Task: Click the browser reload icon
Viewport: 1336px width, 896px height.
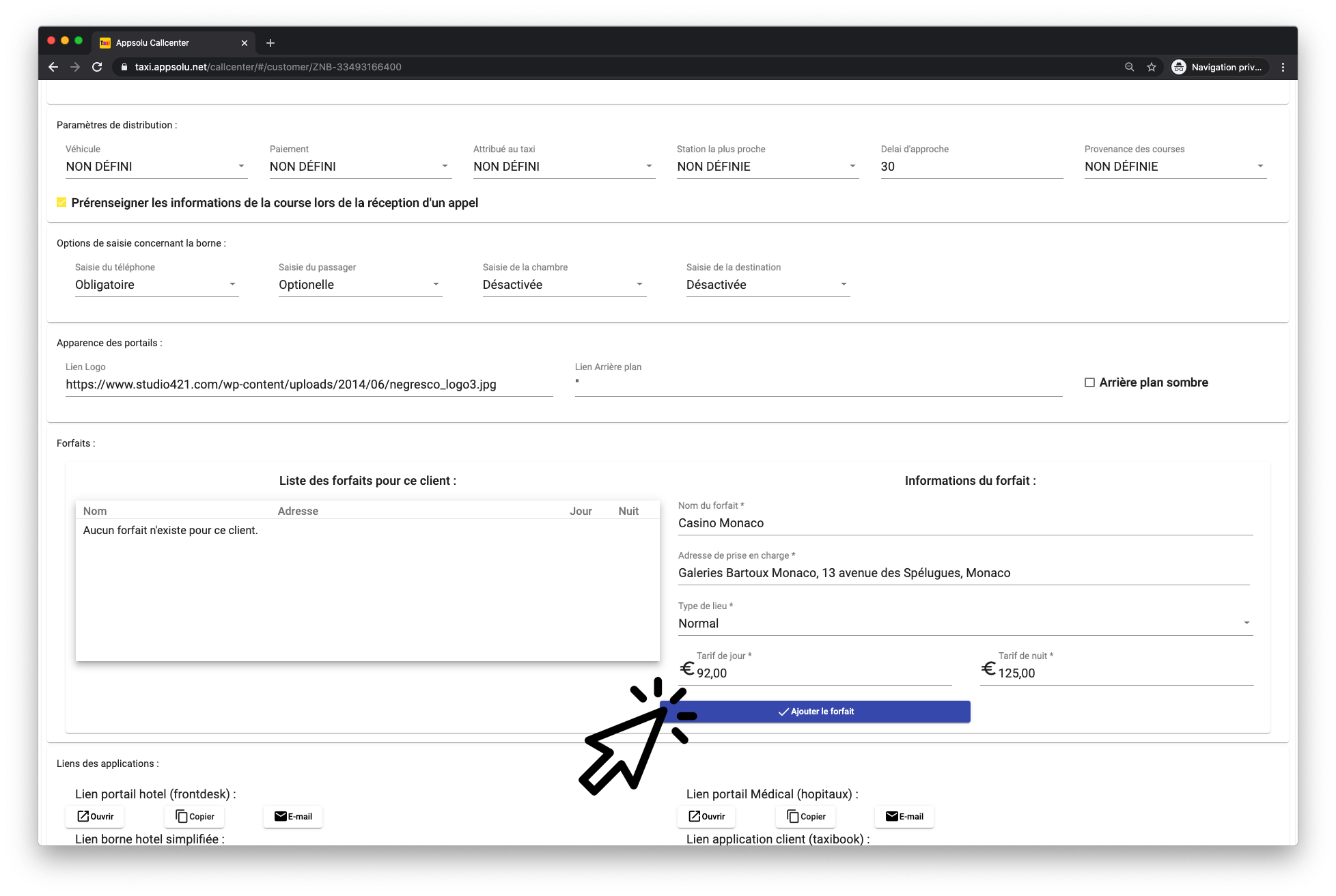Action: pos(97,67)
